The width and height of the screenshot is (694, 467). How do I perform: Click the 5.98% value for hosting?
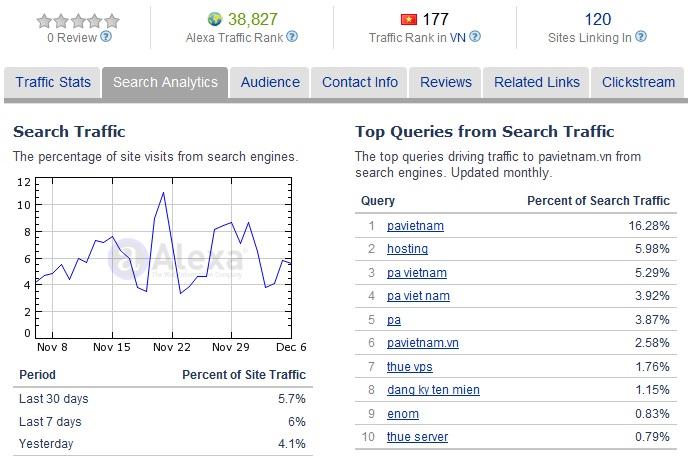coord(652,249)
